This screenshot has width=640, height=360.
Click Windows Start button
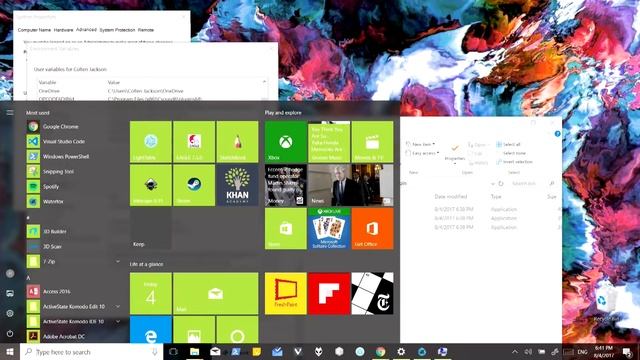coord(10,351)
